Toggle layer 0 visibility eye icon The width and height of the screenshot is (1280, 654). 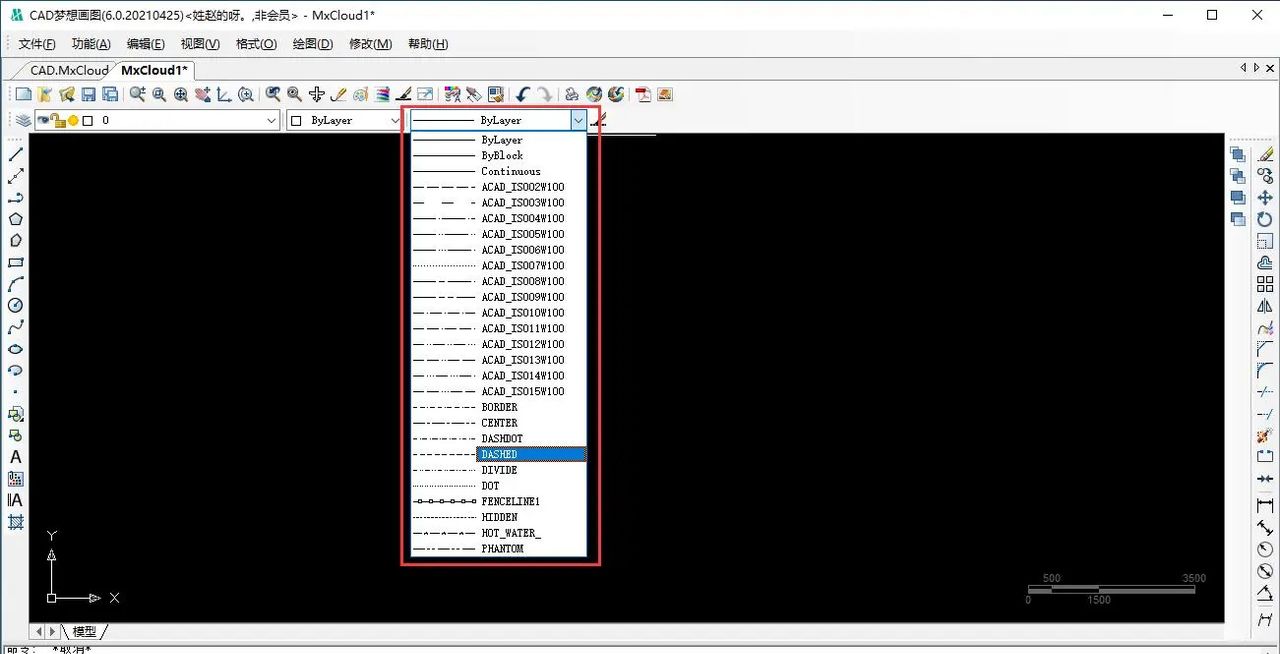(x=44, y=120)
